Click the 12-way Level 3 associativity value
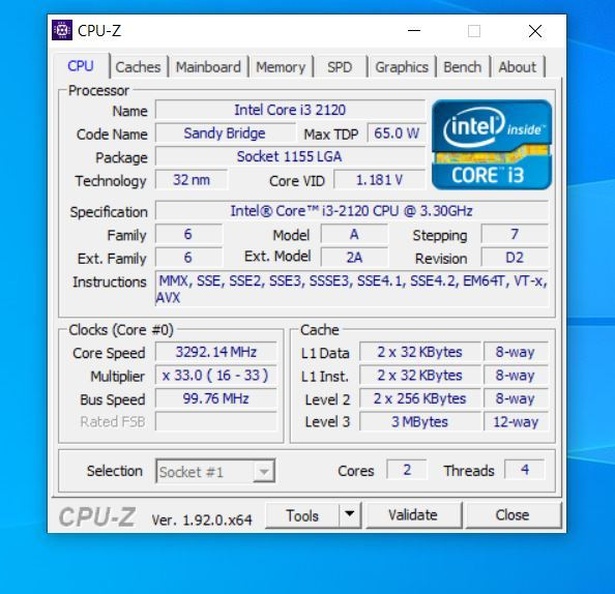The image size is (615, 594). (x=516, y=422)
